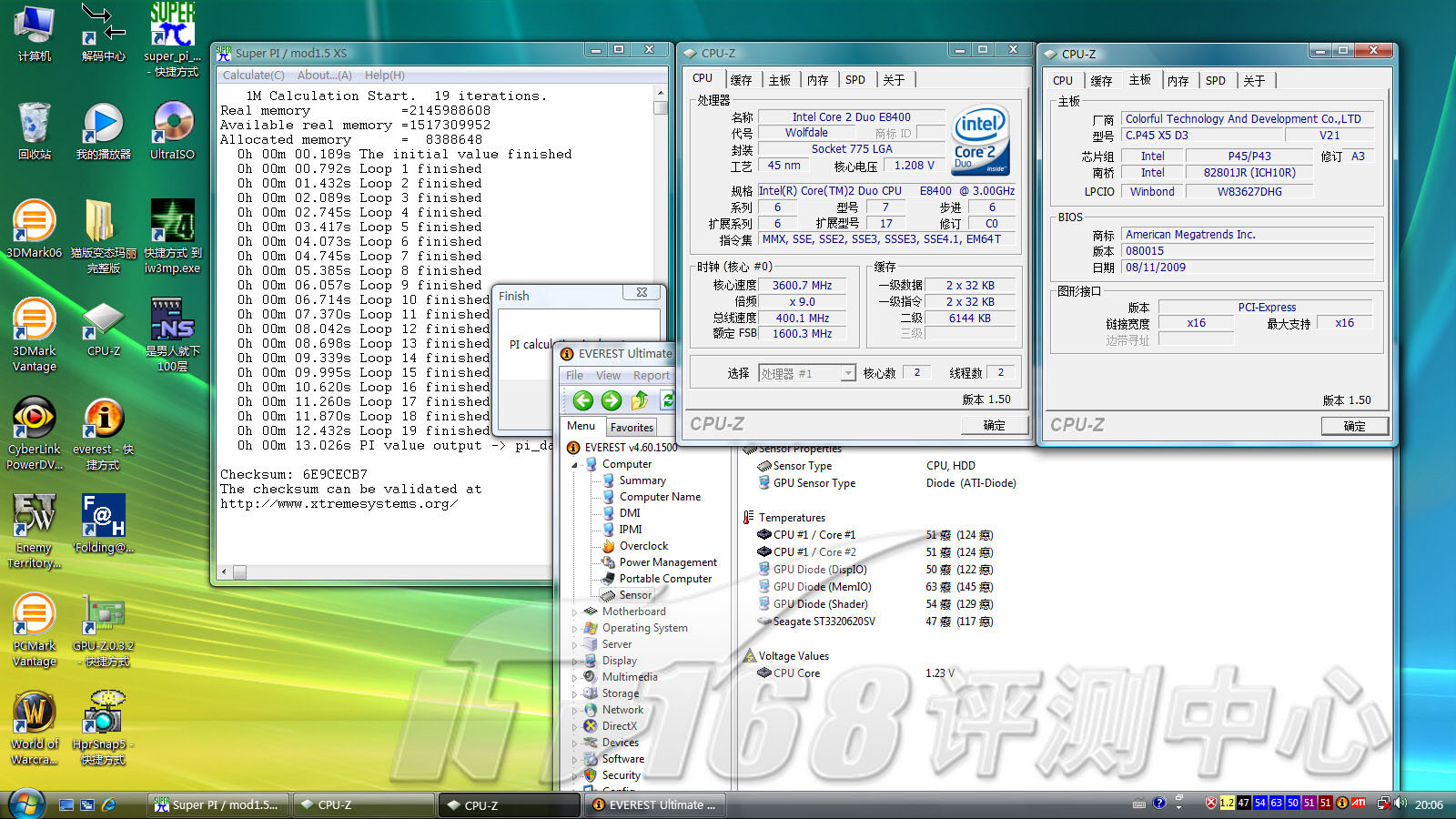Expand the Display tree node in EVEREST
The image size is (1456, 819).
pos(574,662)
